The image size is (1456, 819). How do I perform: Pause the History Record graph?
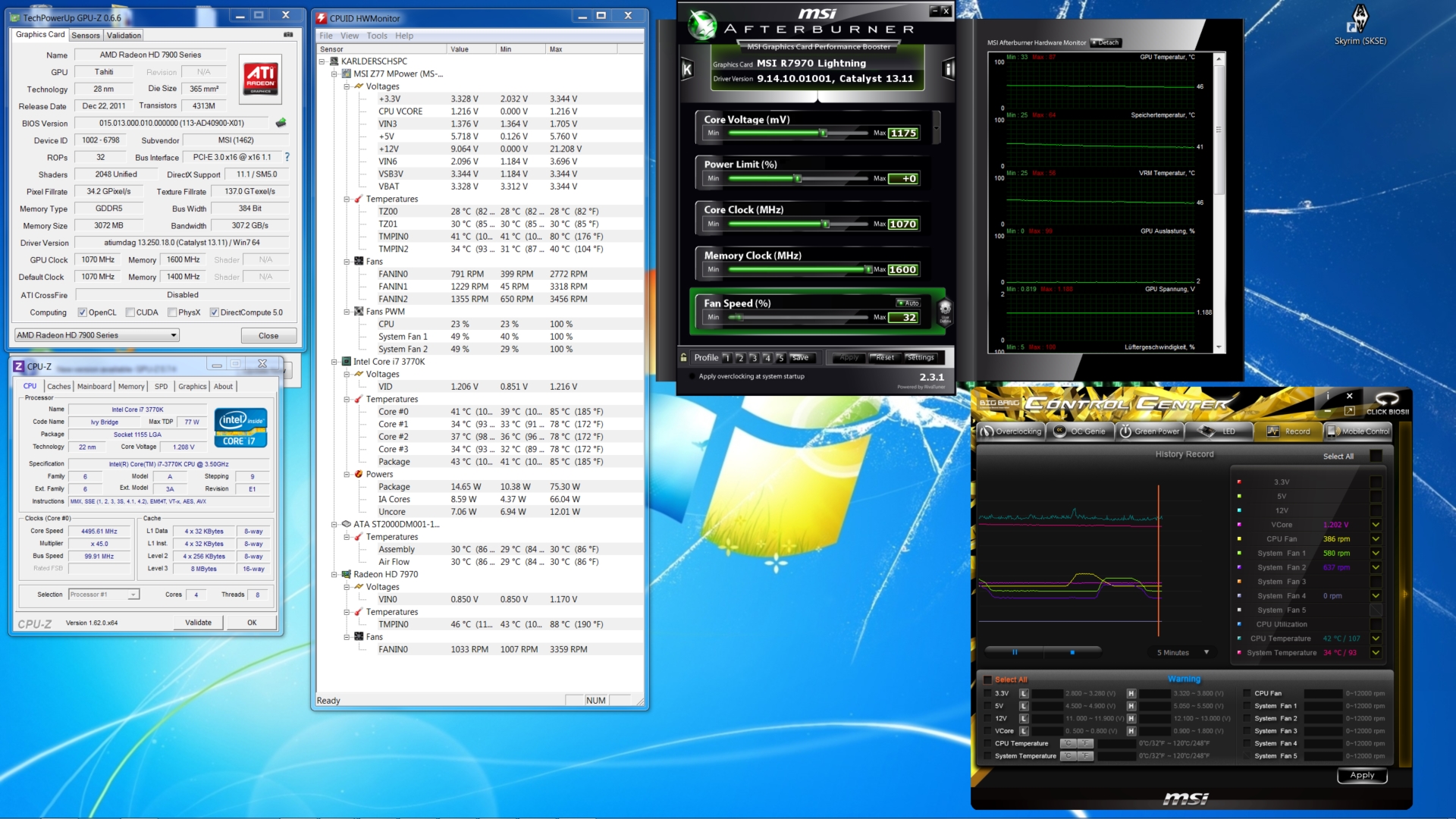(1015, 652)
